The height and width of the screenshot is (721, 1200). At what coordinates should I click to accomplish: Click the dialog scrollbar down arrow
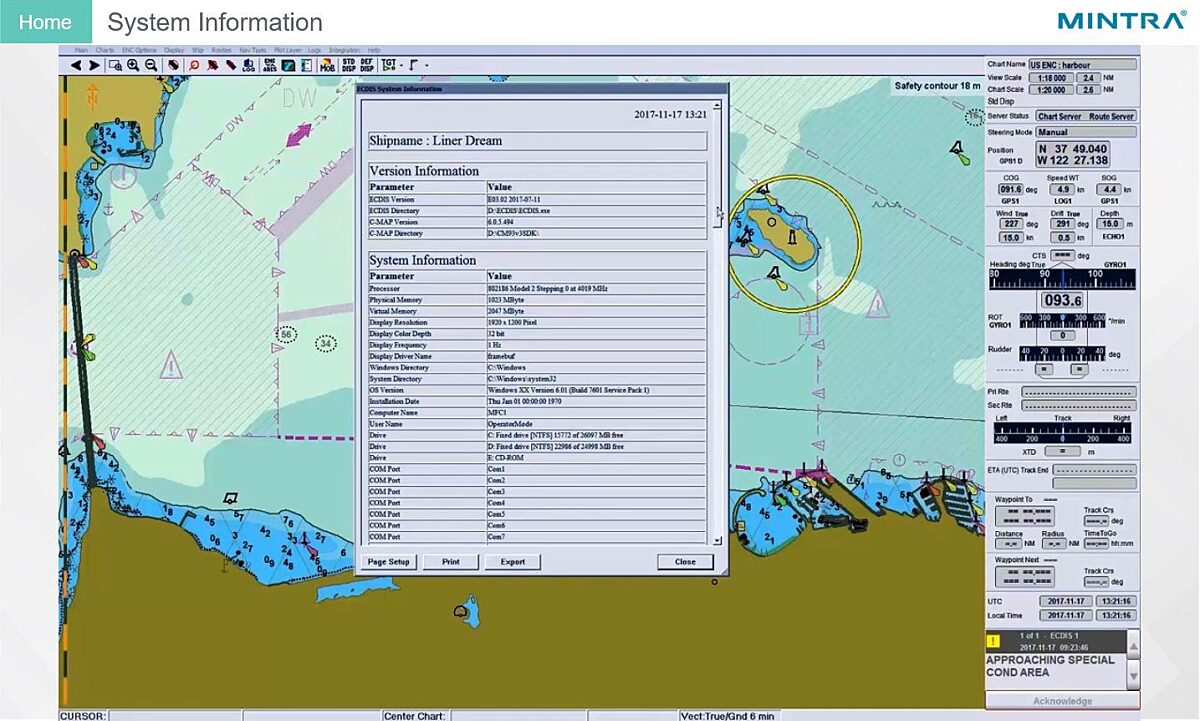pos(716,540)
